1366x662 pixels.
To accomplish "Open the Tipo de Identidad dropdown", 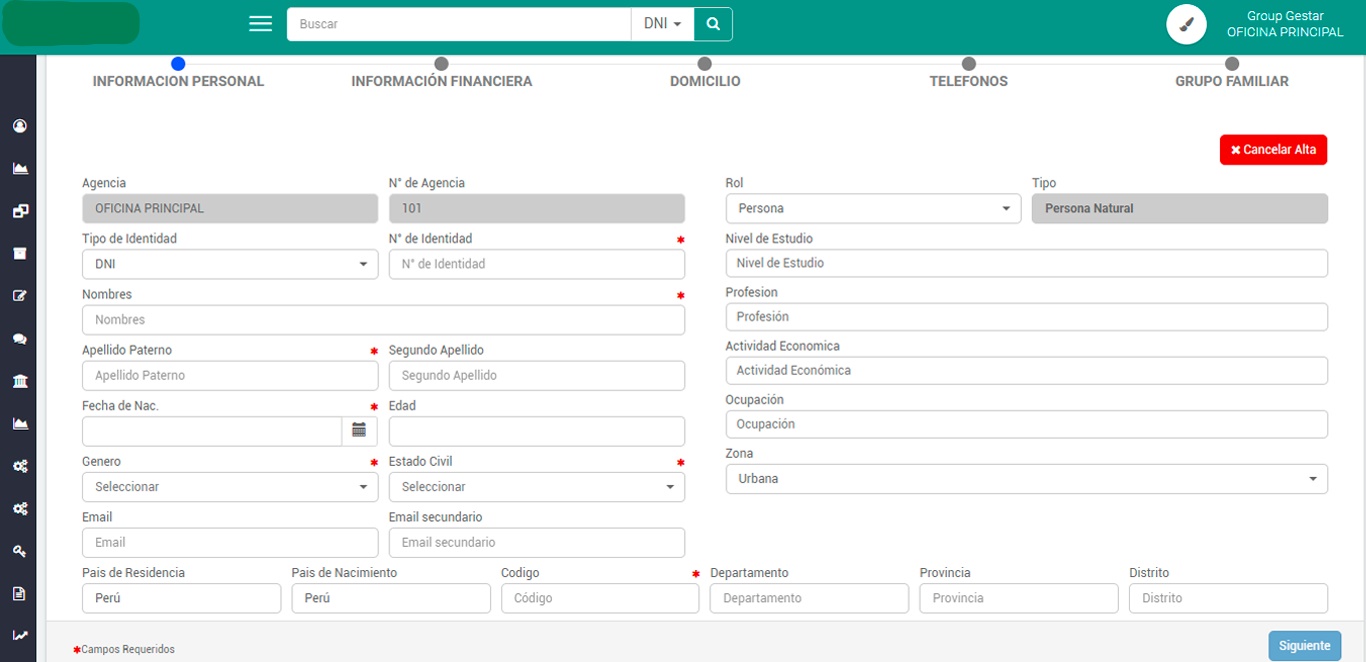I will click(230, 264).
